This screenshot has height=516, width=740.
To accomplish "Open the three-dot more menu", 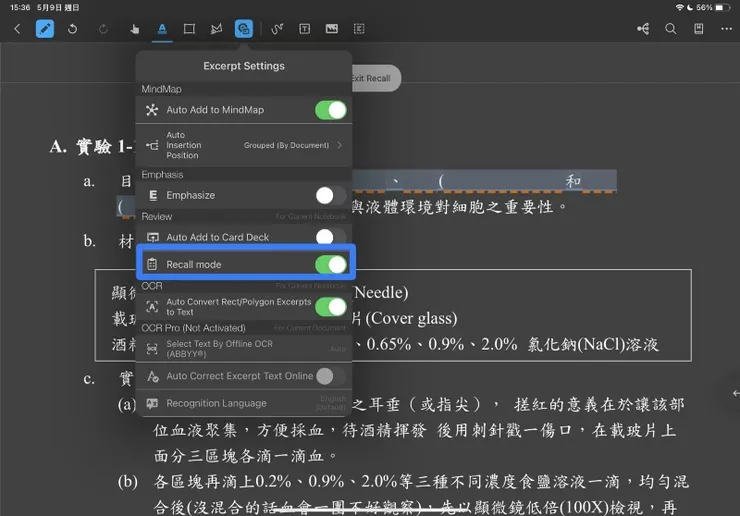I will pyautogui.click(x=726, y=29).
